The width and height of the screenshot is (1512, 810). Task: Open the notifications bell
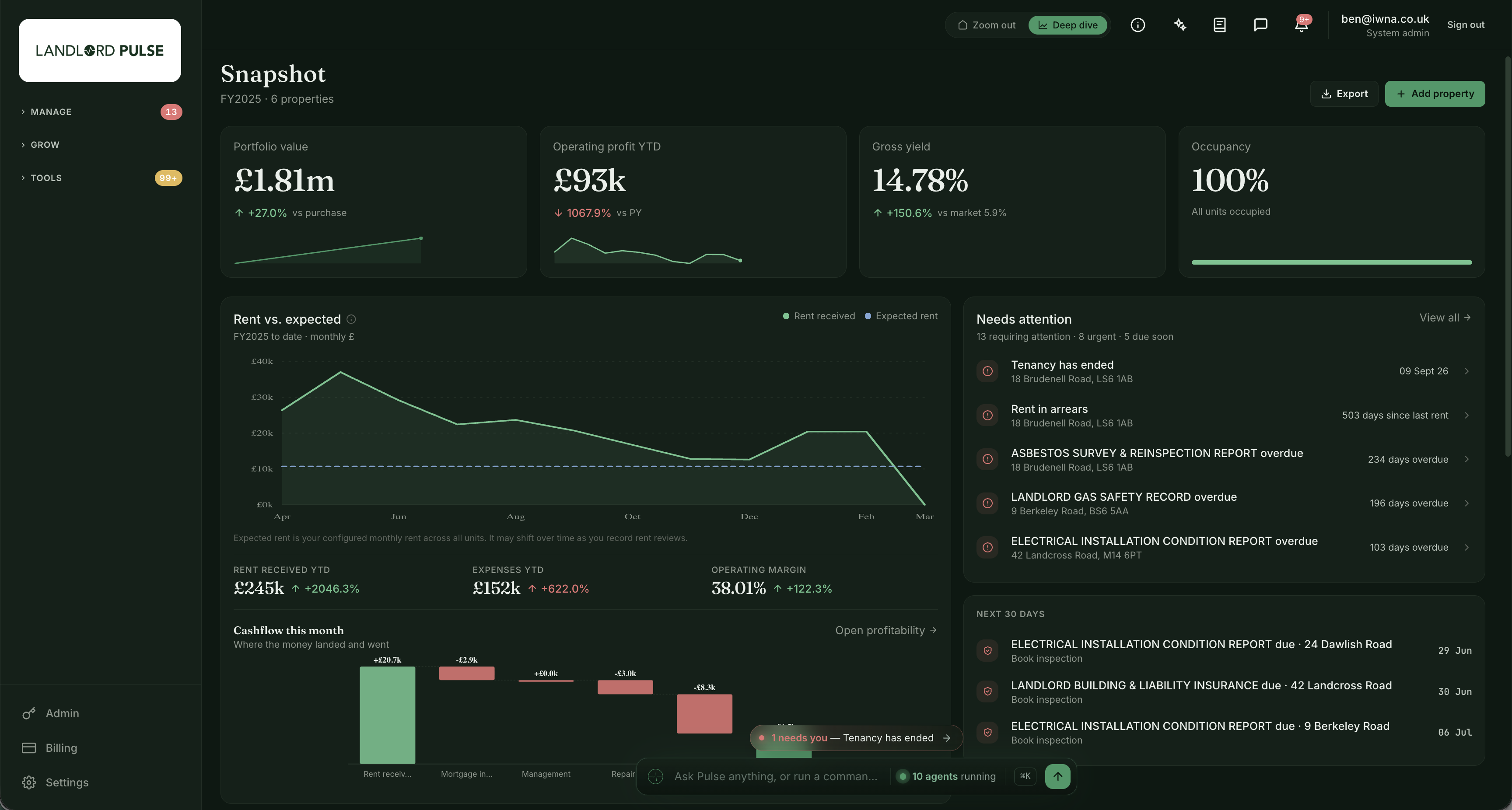pyautogui.click(x=1301, y=24)
